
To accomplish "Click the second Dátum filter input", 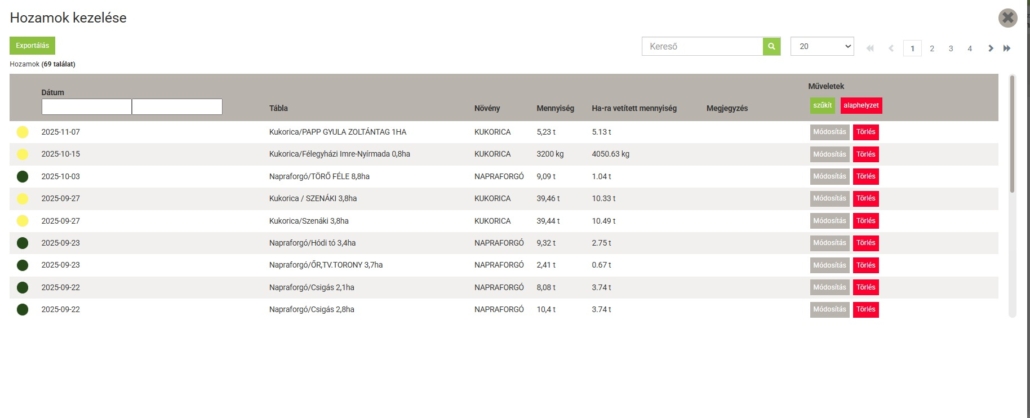I will [x=177, y=107].
